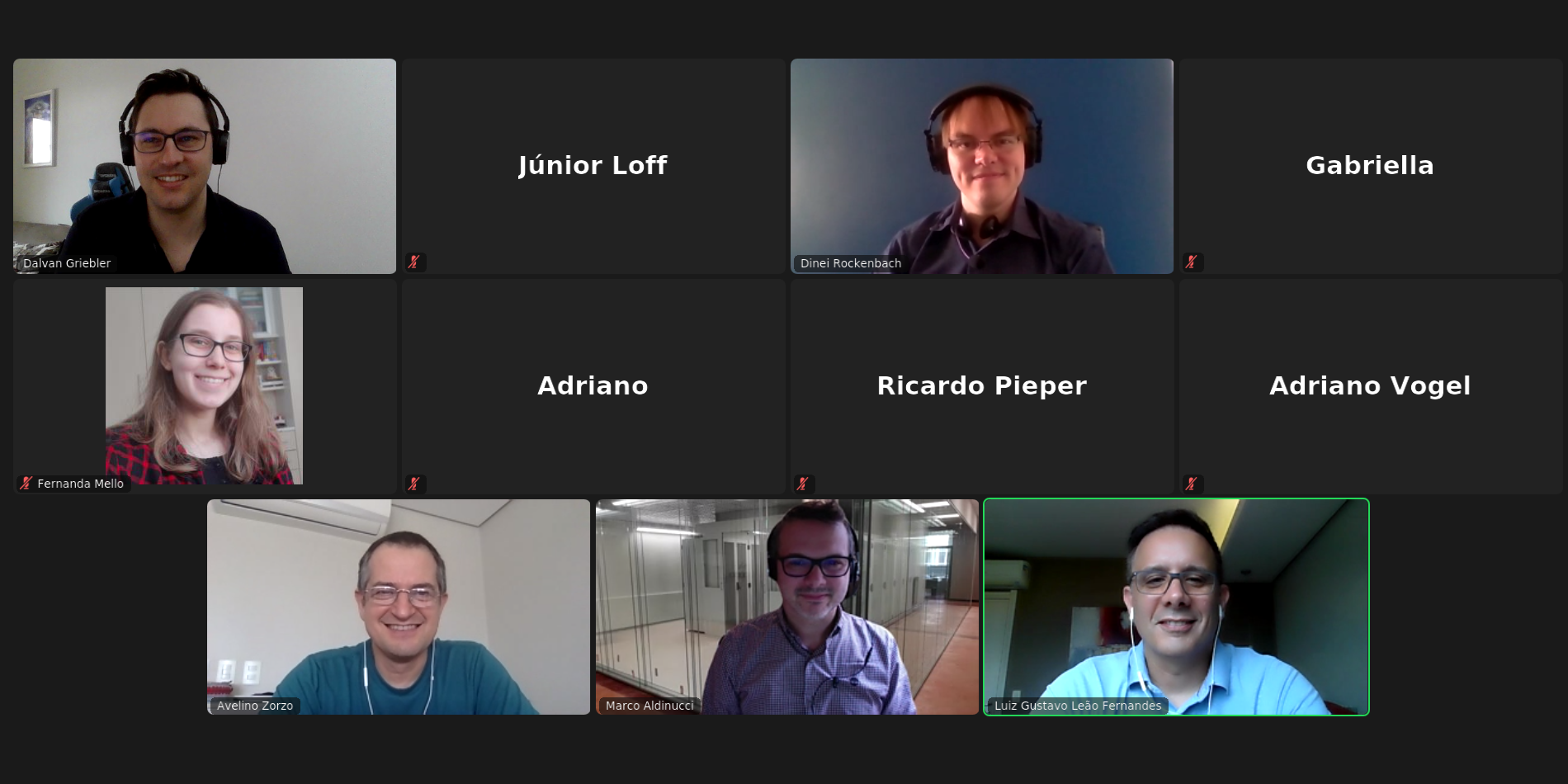Select Dalvan Griebler's video tile
1568x784 pixels.
pos(205,166)
